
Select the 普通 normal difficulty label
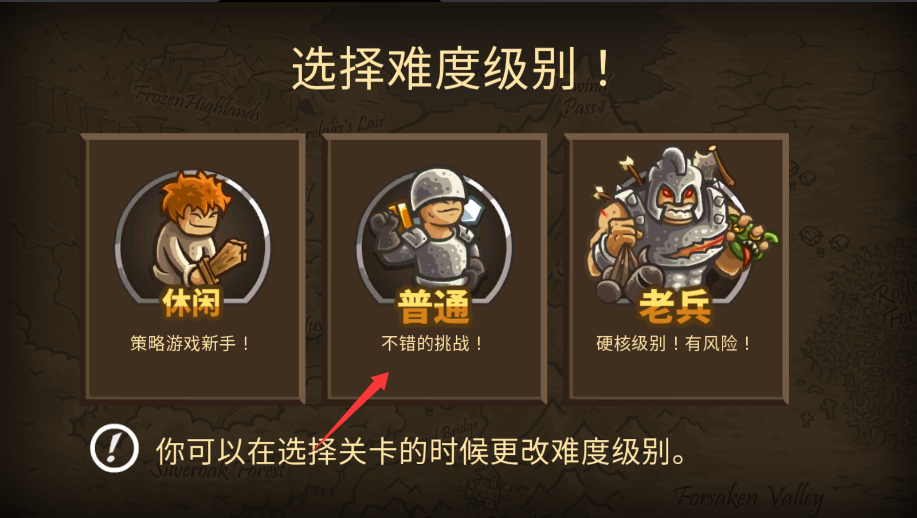coord(434,306)
